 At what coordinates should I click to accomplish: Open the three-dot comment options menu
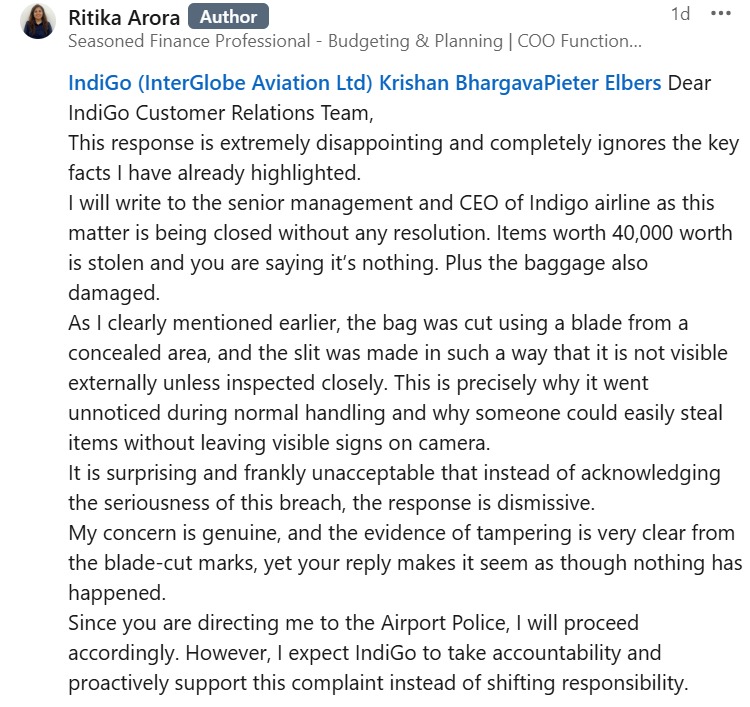[720, 14]
